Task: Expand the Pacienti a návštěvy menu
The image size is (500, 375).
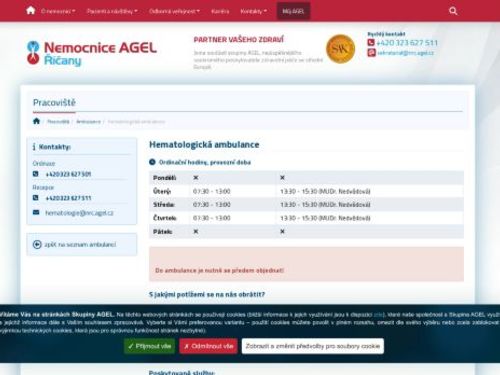Action: pyautogui.click(x=112, y=11)
